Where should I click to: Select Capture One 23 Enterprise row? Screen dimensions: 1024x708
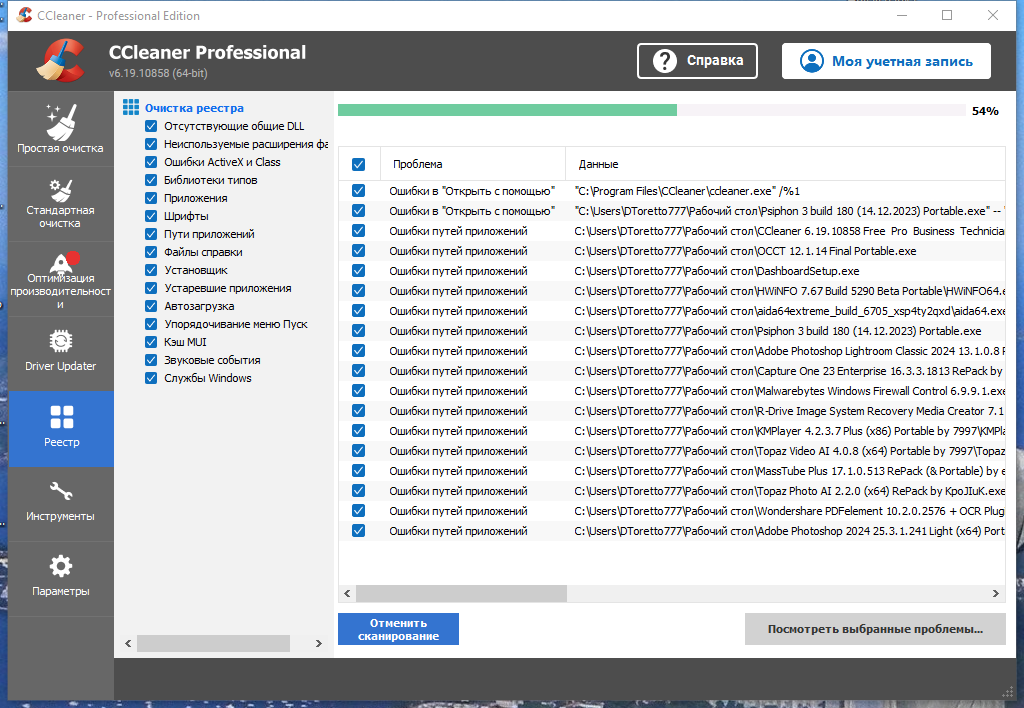pyautogui.click(x=672, y=371)
